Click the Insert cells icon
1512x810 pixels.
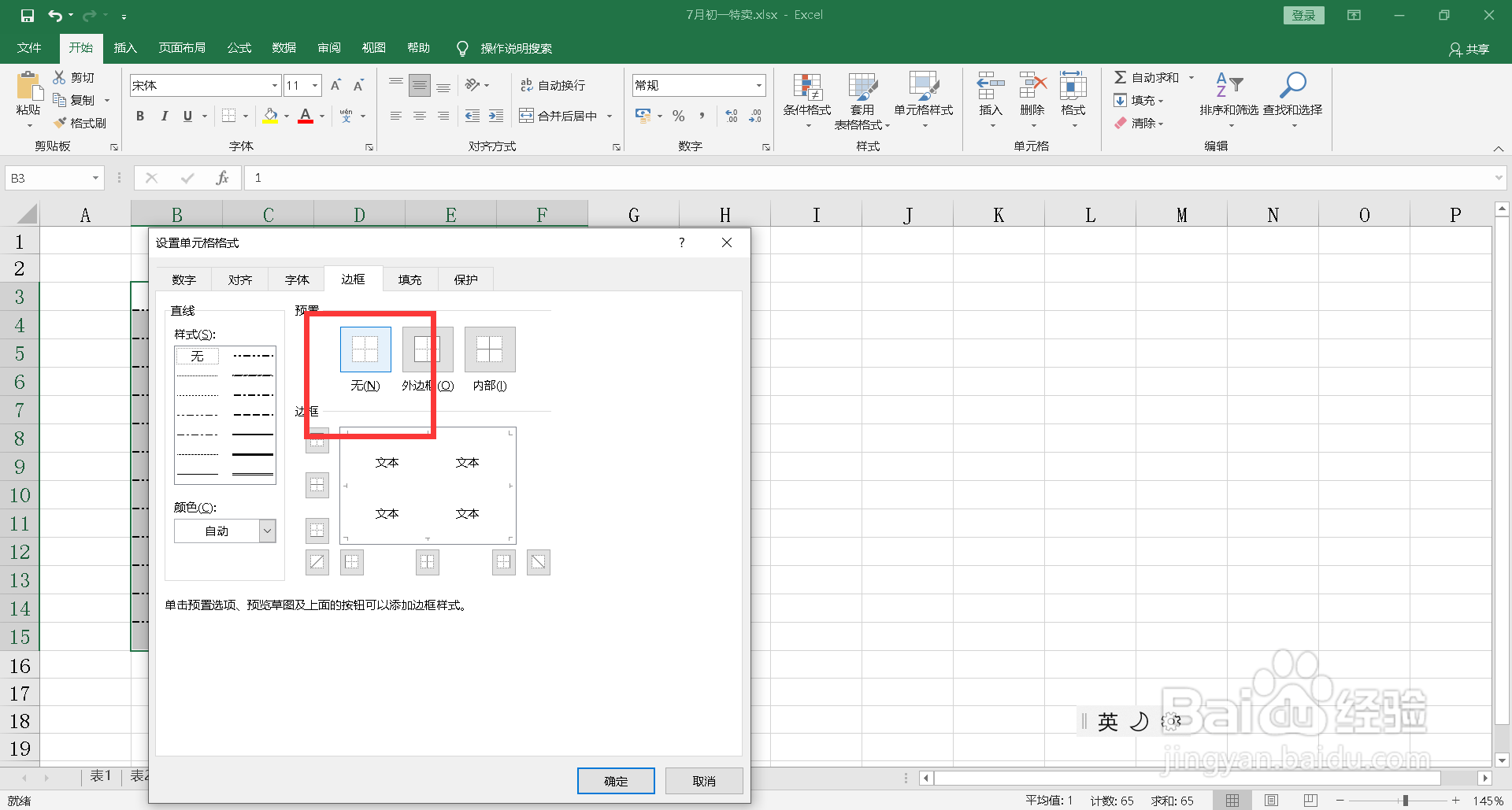pos(991,85)
